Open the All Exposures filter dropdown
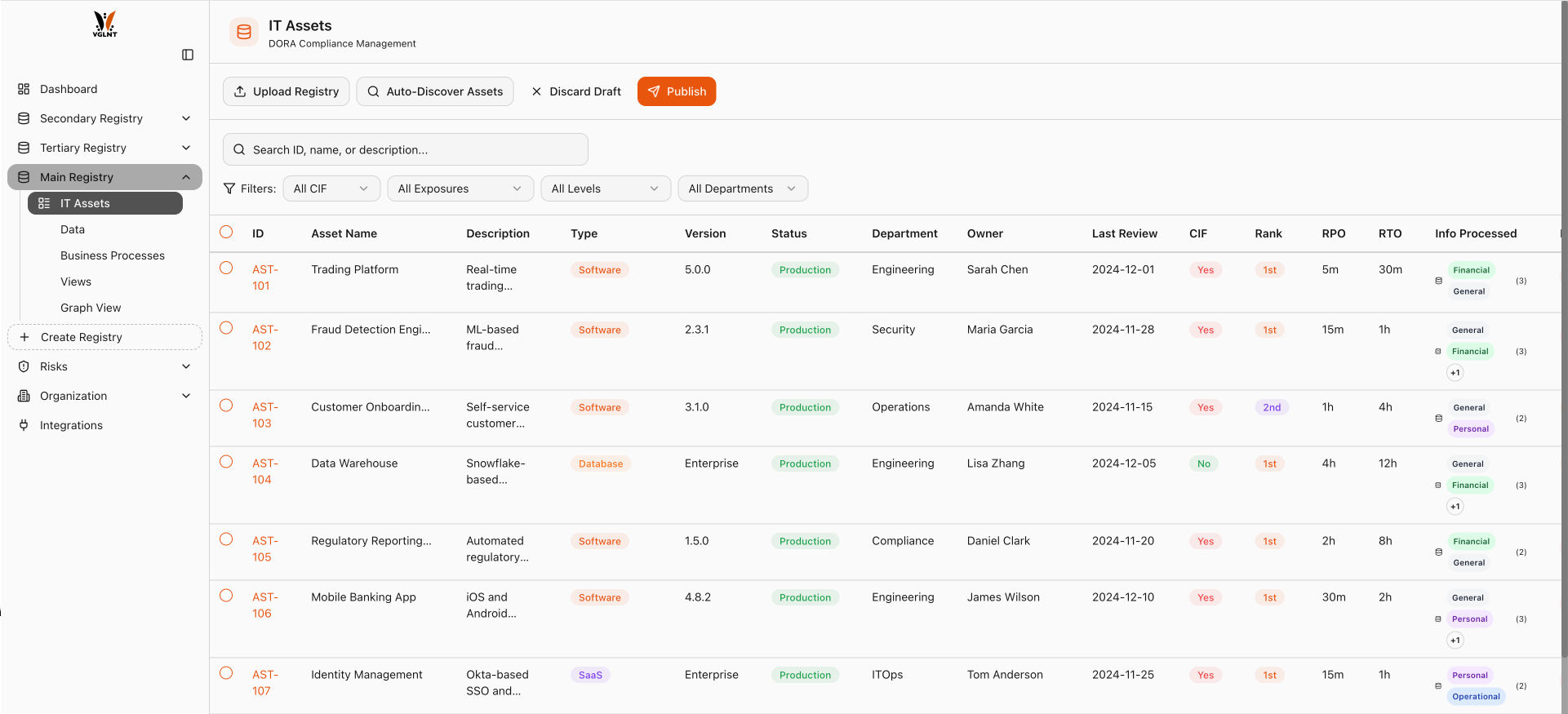The image size is (1568, 714). 460,188
